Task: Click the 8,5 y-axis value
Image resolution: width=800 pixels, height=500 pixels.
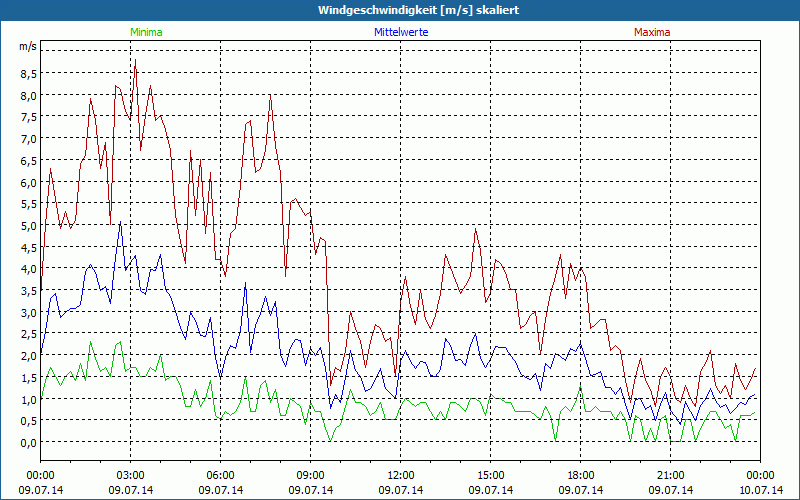Action: pyautogui.click(x=29, y=74)
